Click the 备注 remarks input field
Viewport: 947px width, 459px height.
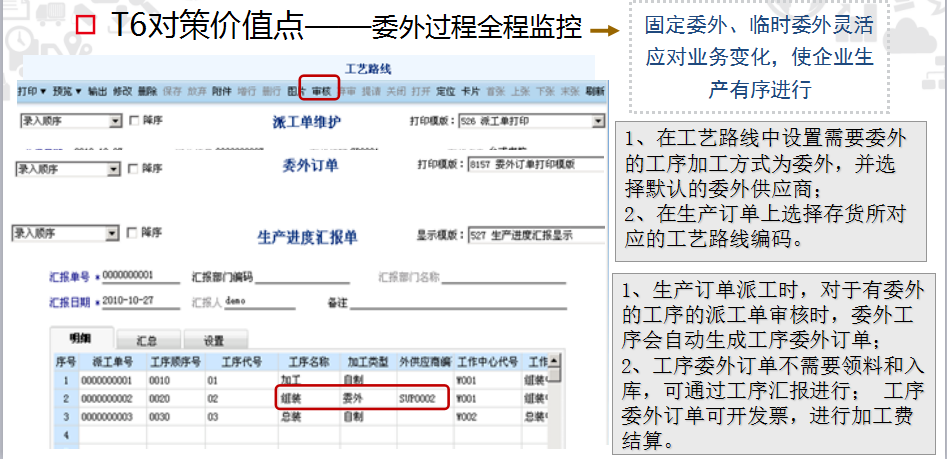458,303
